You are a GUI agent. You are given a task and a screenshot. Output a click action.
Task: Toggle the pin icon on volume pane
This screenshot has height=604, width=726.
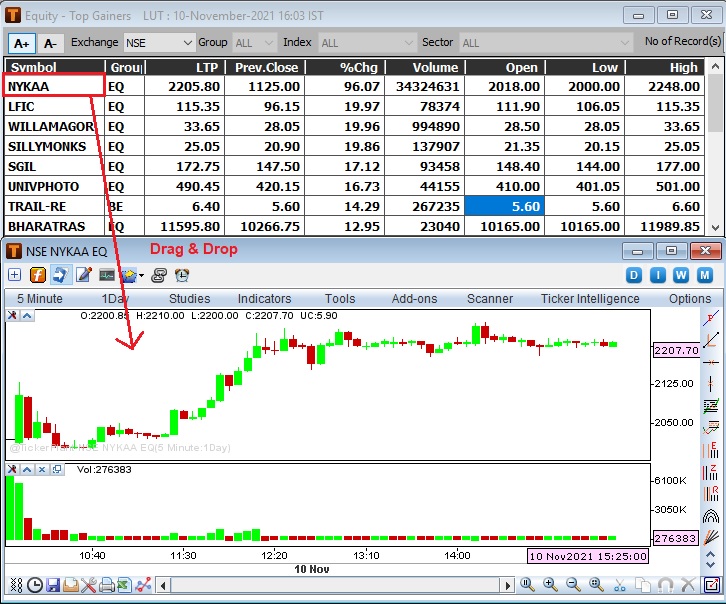[13, 470]
